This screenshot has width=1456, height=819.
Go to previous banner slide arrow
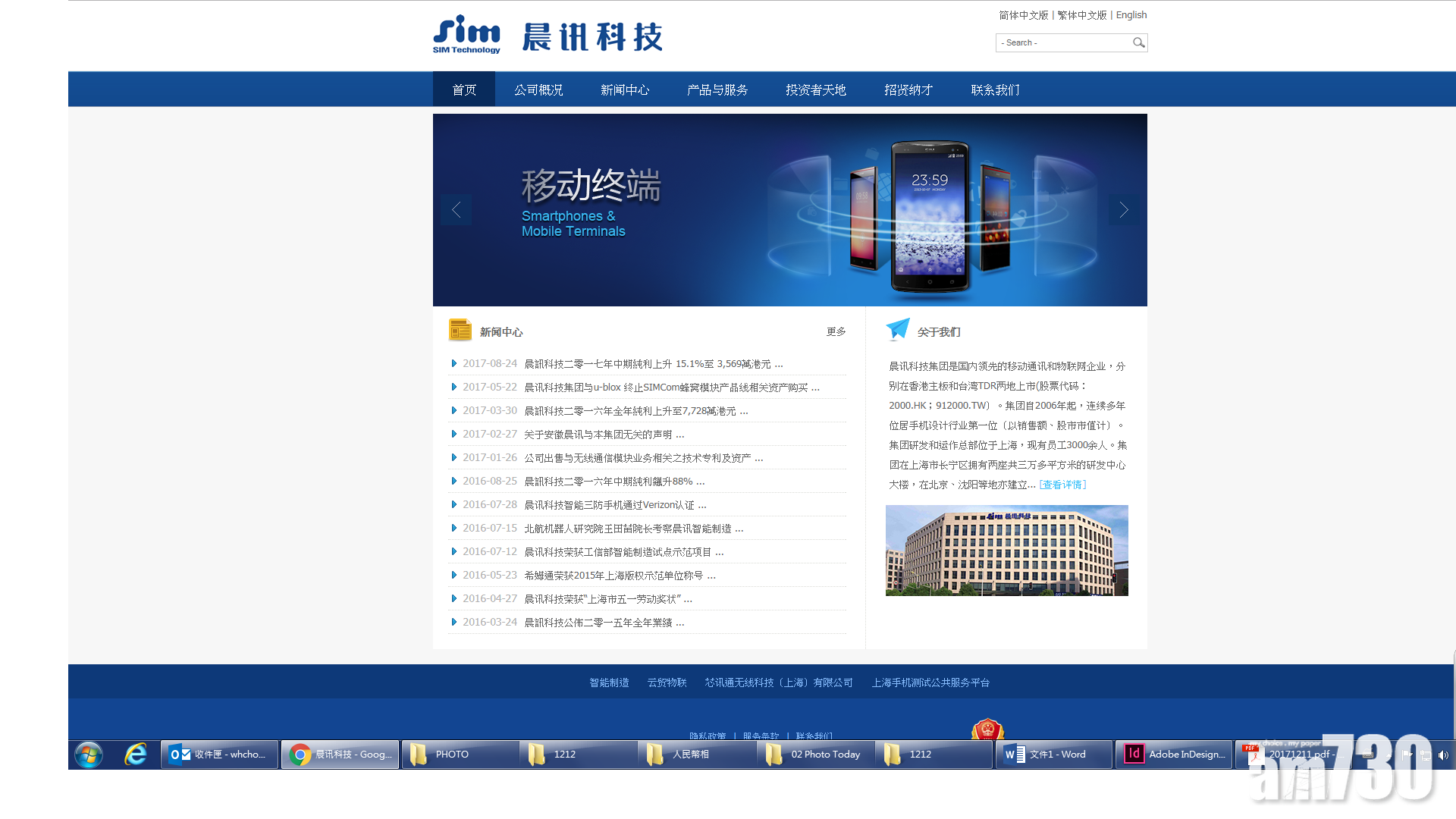pos(456,210)
